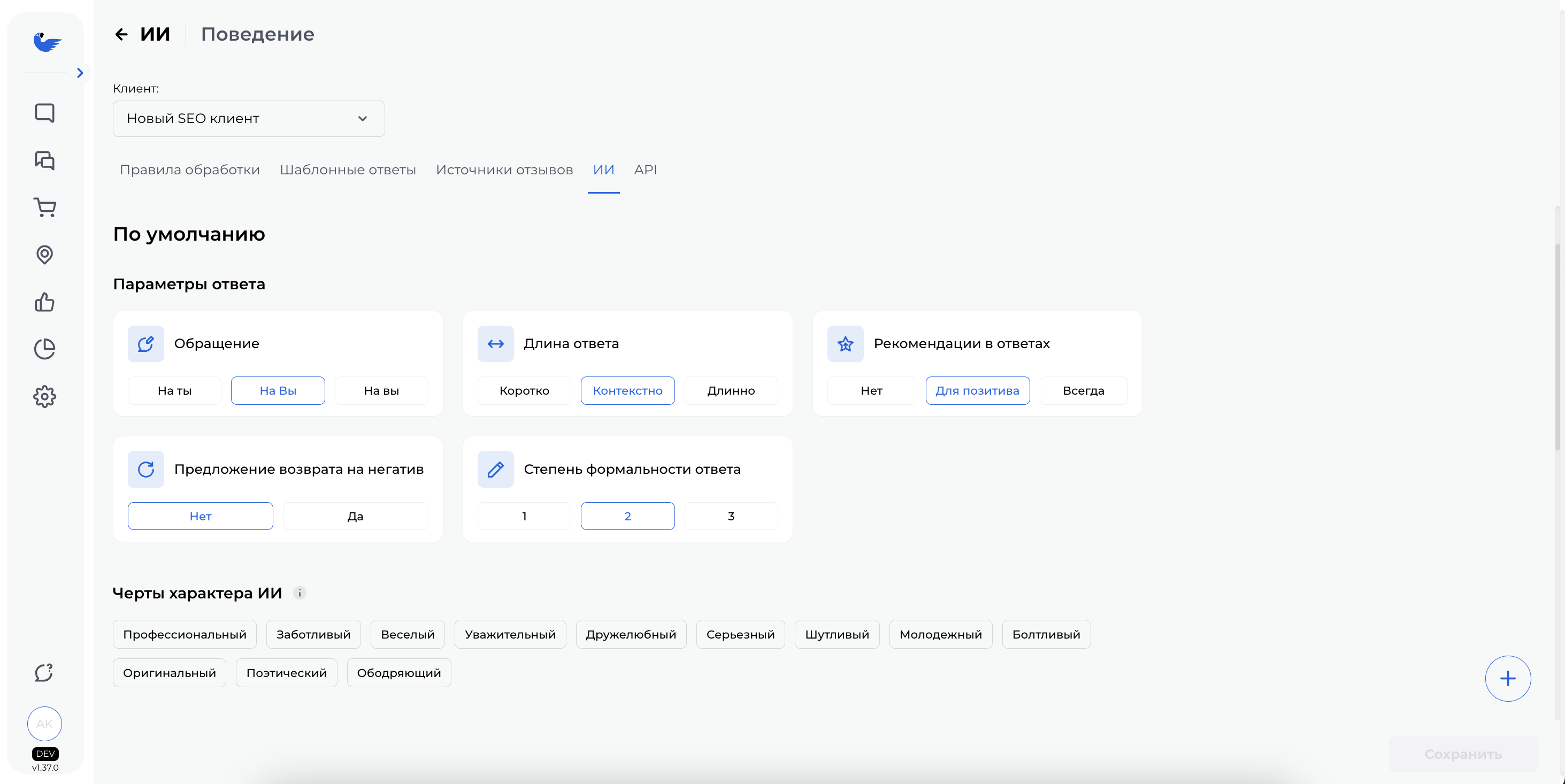Set answer length to Длинно
The image size is (1565, 784).
click(731, 391)
